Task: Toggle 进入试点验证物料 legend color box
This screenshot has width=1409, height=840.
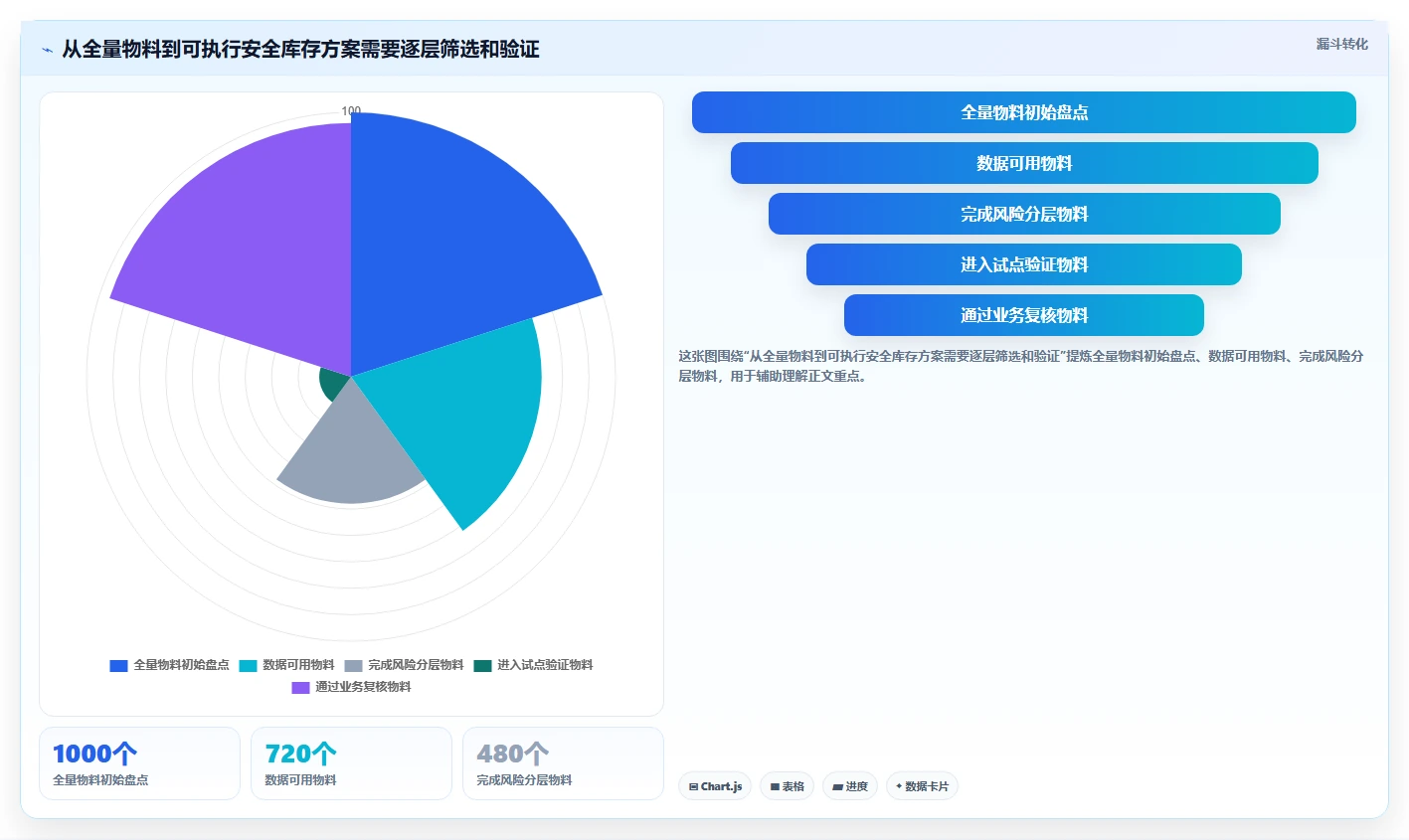Action: coord(482,665)
